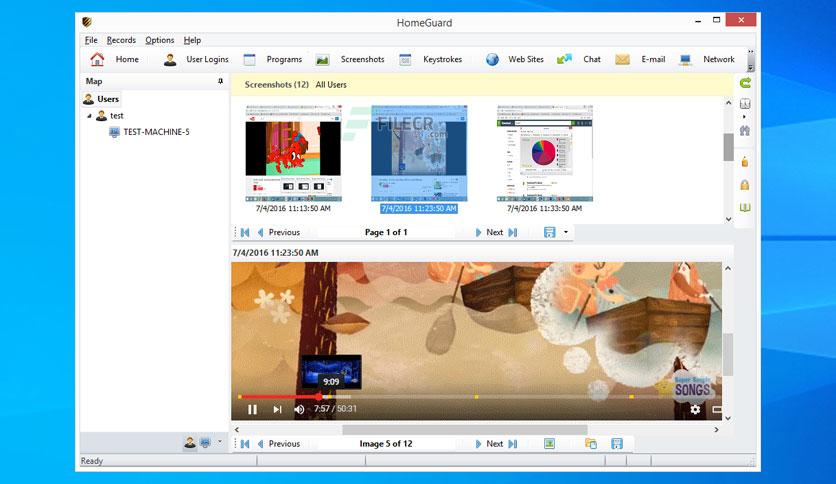Open dropdown arrow beside thumbnail save icon
This screenshot has height=484, width=836.
[566, 232]
